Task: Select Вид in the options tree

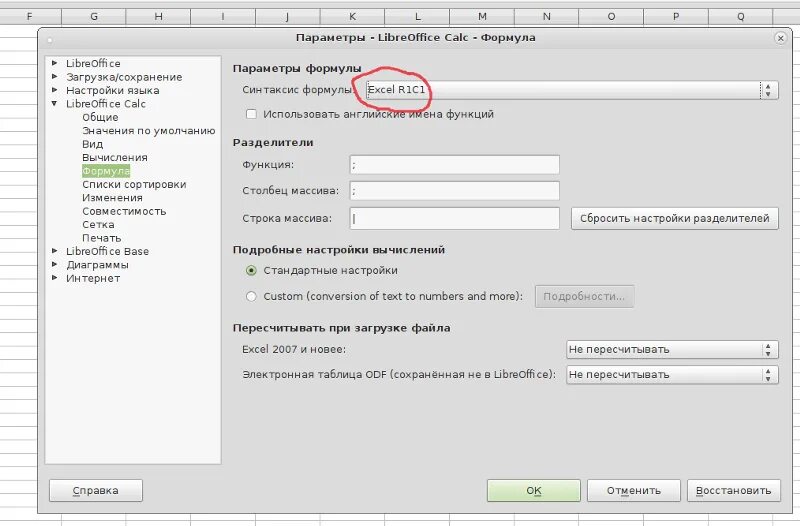Action: (x=92, y=144)
